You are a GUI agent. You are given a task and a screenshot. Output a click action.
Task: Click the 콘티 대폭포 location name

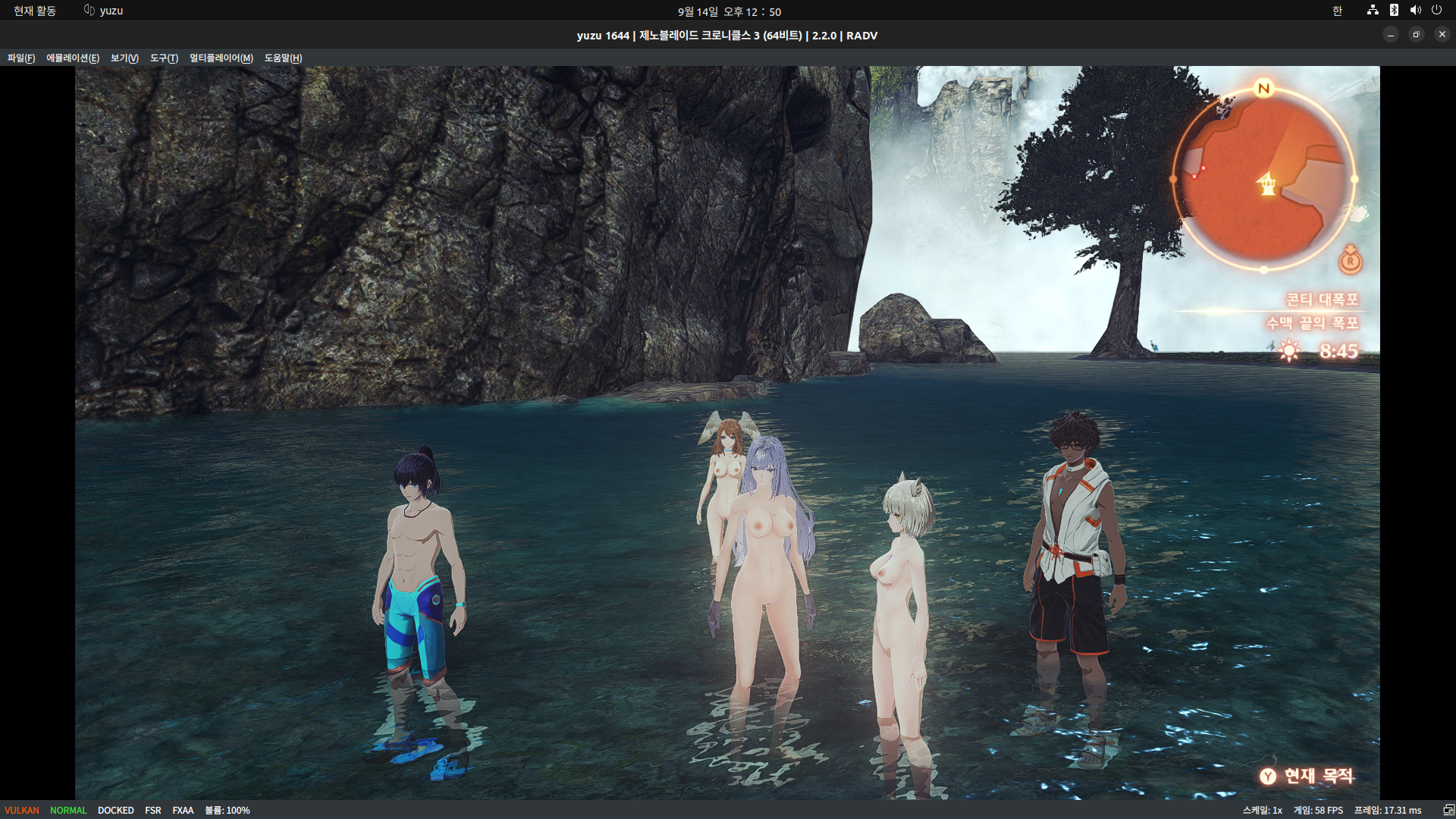pos(1323,300)
